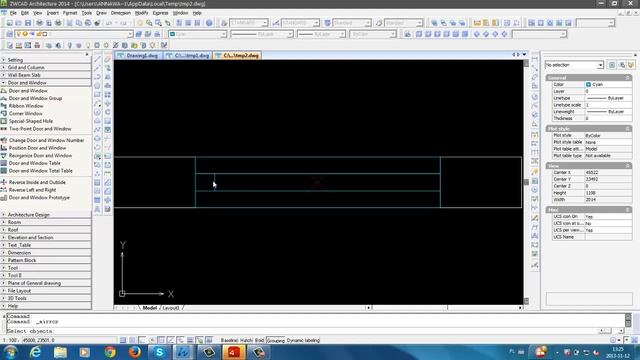Image resolution: width=640 pixels, height=360 pixels.
Task: Switch to the tmp1.dwg document tab
Action: pos(188,56)
